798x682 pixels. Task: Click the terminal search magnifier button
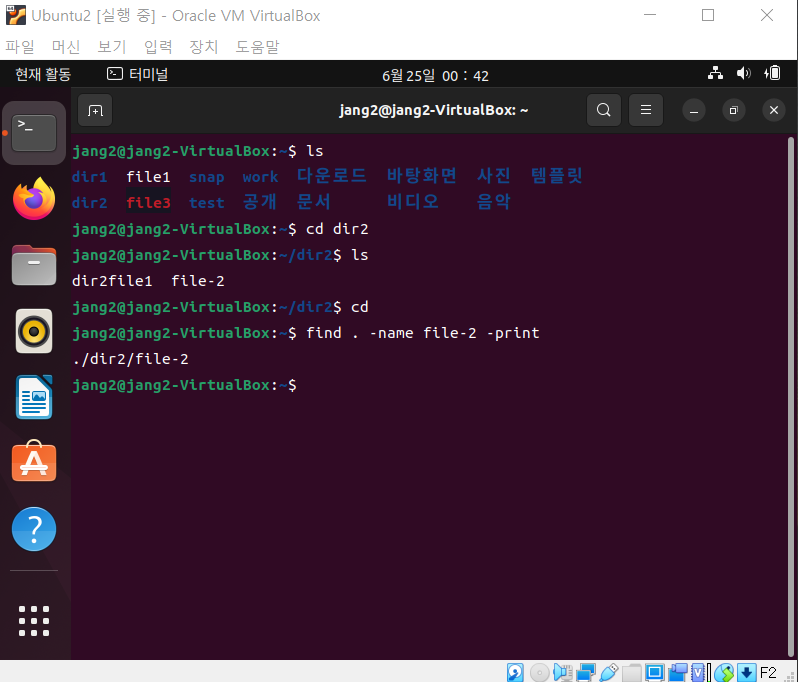coord(604,110)
